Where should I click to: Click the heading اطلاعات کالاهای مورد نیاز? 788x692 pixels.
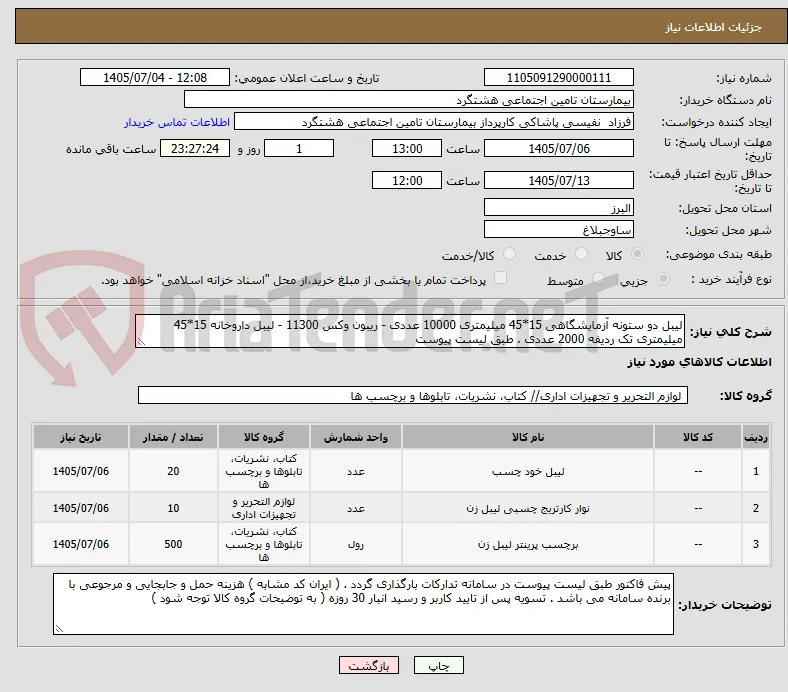(x=699, y=362)
